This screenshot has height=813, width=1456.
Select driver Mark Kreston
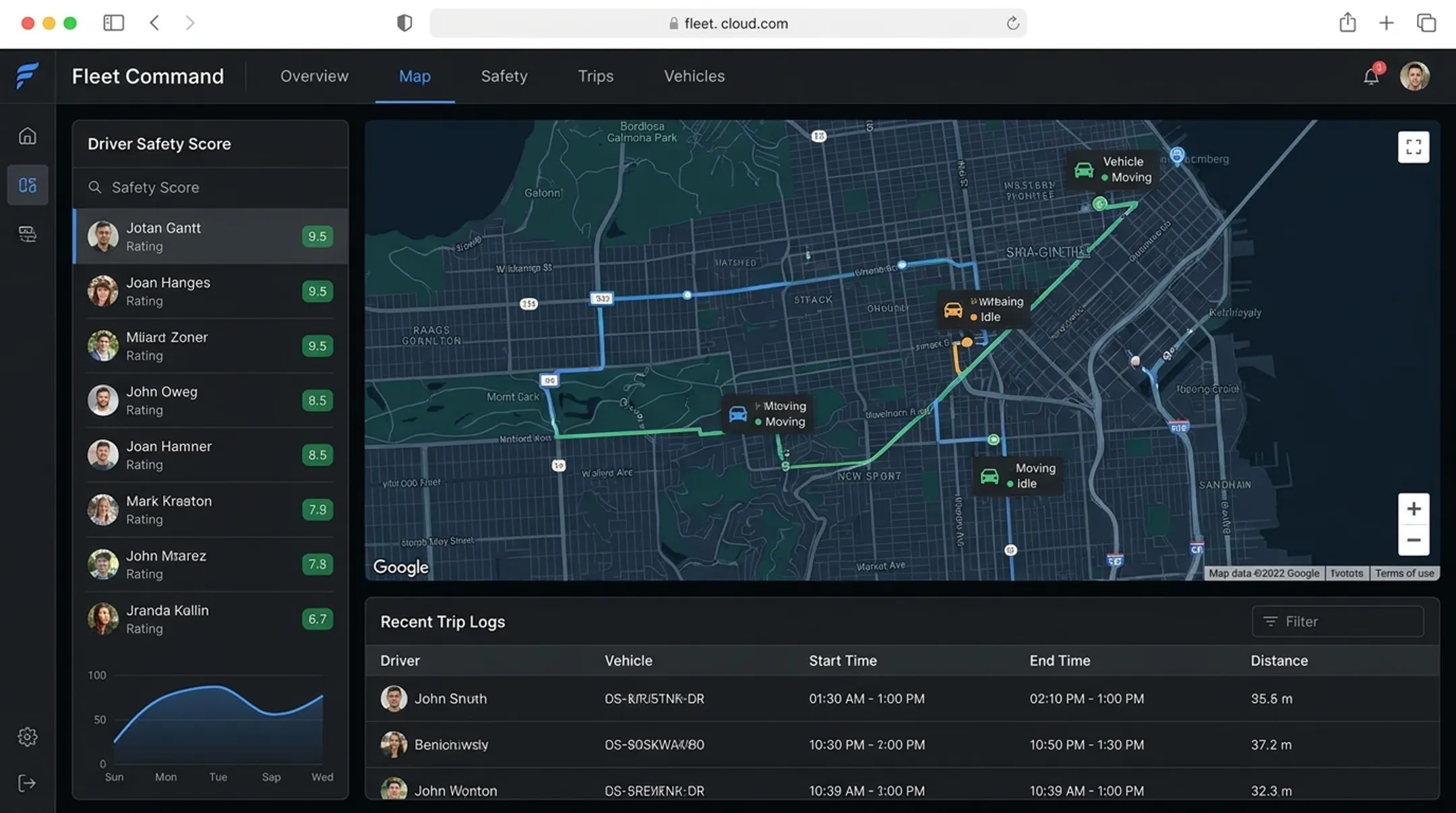point(210,510)
